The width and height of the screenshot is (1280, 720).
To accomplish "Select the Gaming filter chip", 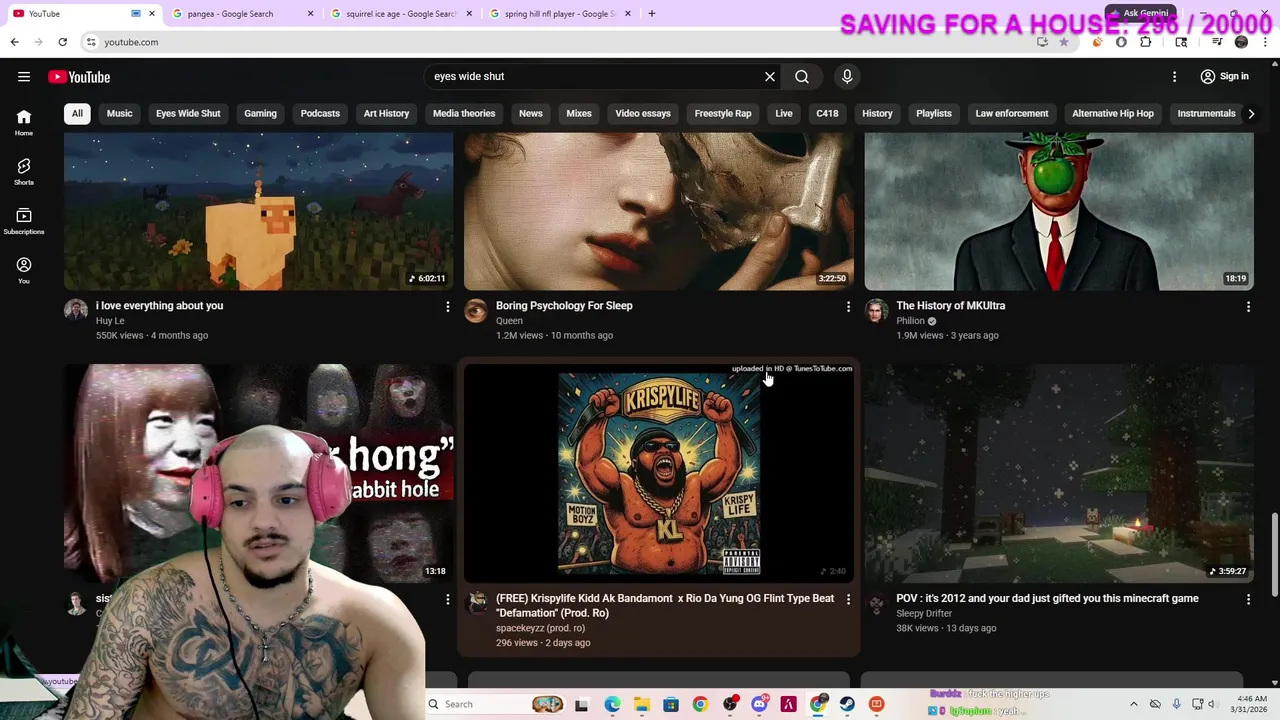I will click(x=260, y=113).
